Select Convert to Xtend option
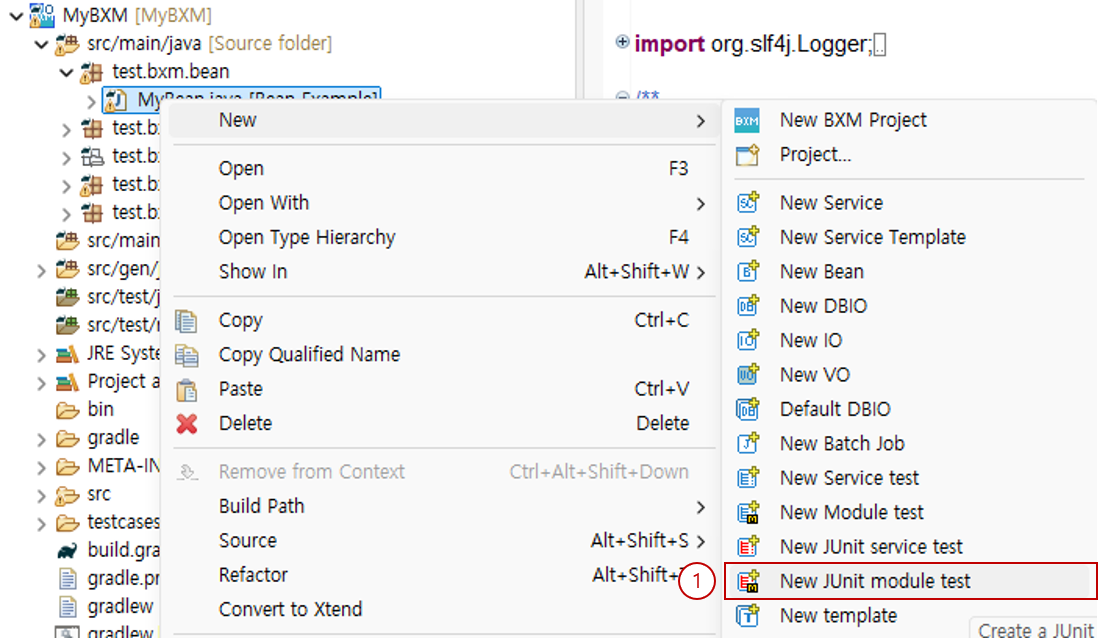This screenshot has height=638, width=1098. point(290,609)
